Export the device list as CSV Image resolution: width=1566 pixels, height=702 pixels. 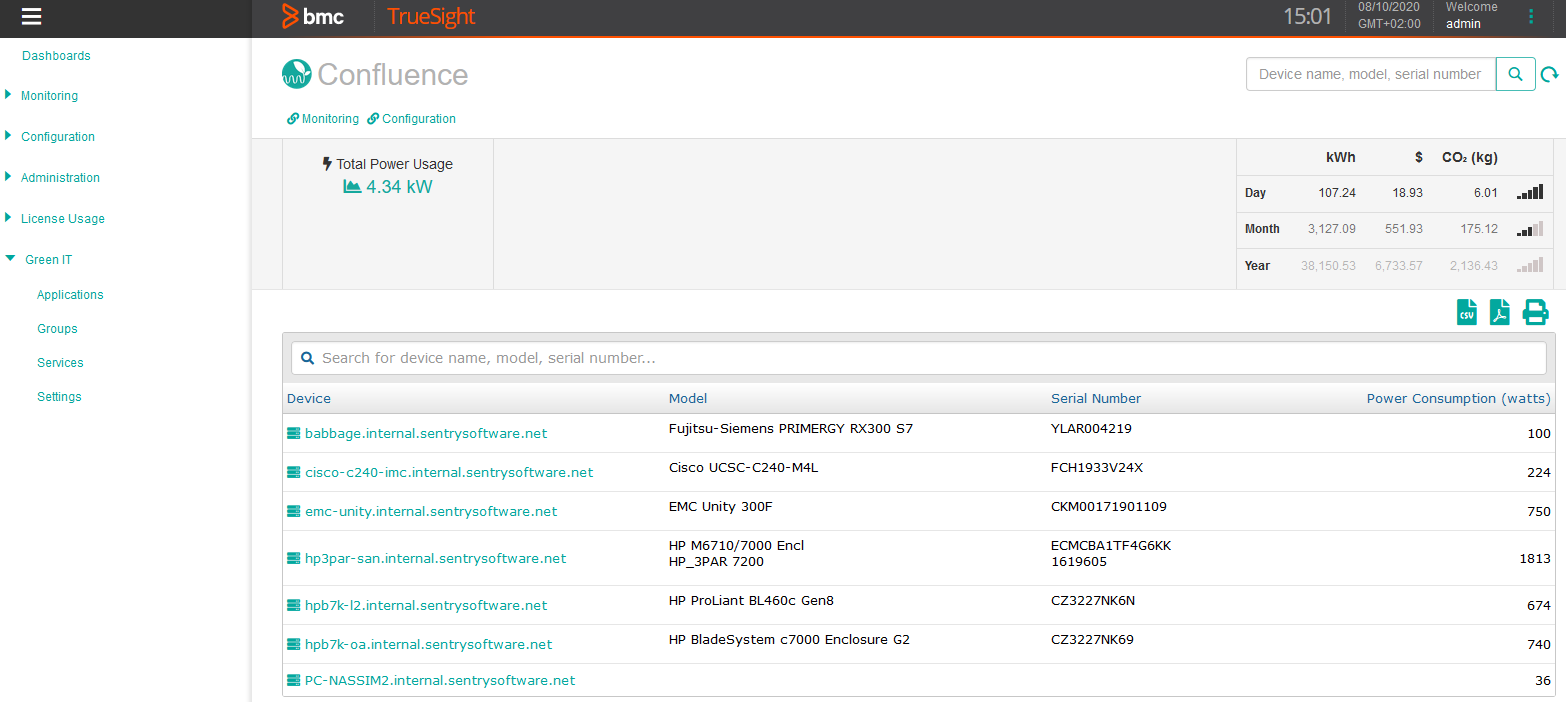click(1466, 311)
